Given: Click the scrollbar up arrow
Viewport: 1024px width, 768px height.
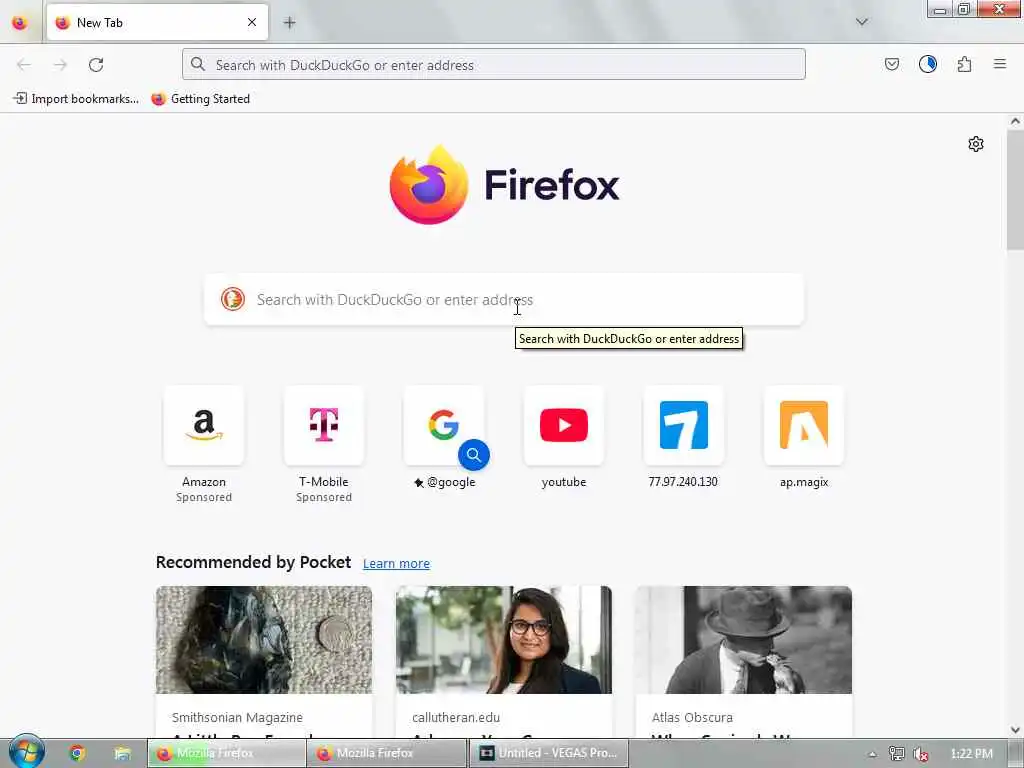Looking at the screenshot, I should tap(1015, 121).
